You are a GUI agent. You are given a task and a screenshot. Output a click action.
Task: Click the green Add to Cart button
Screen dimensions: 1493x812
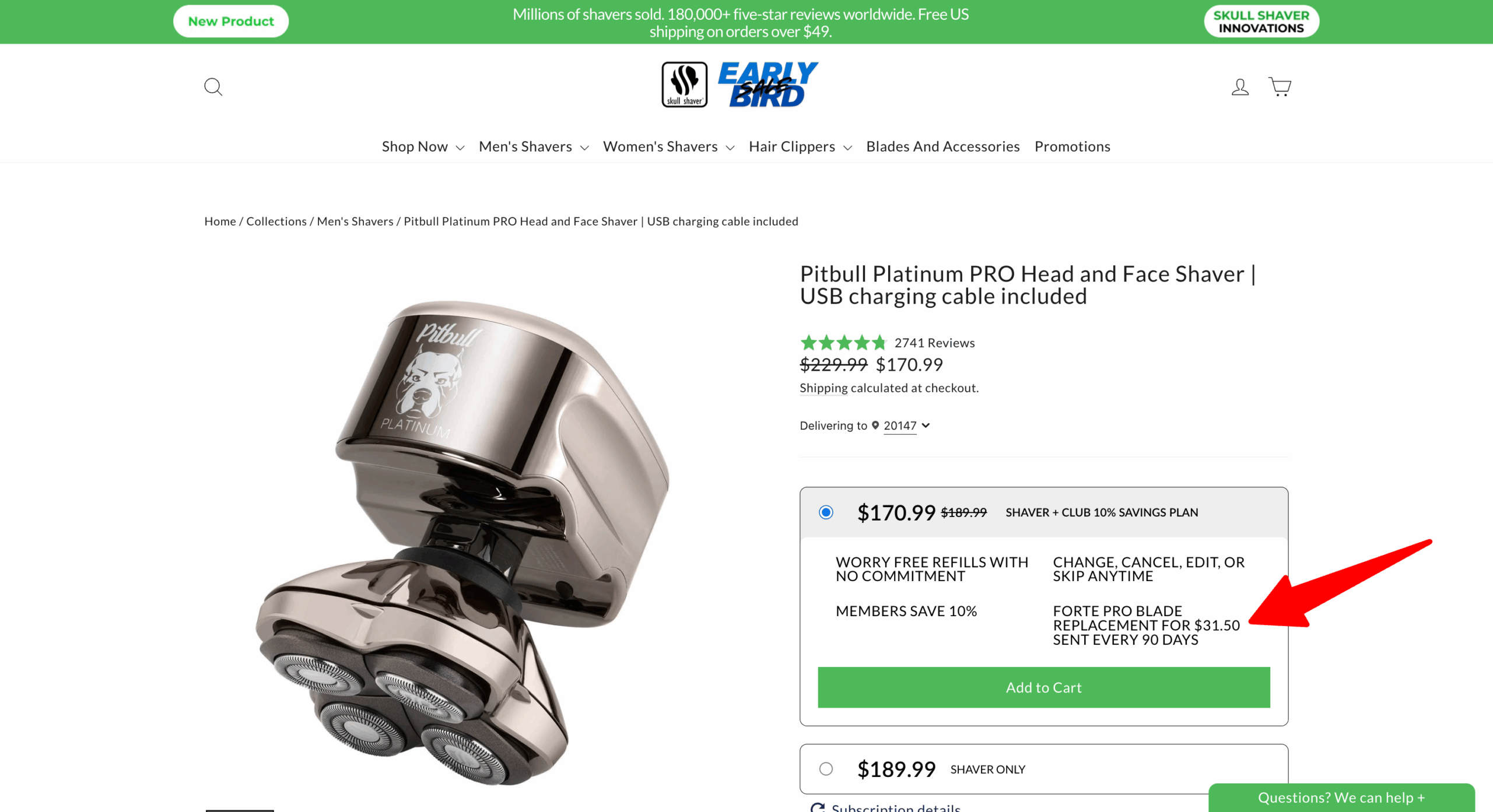click(x=1044, y=687)
